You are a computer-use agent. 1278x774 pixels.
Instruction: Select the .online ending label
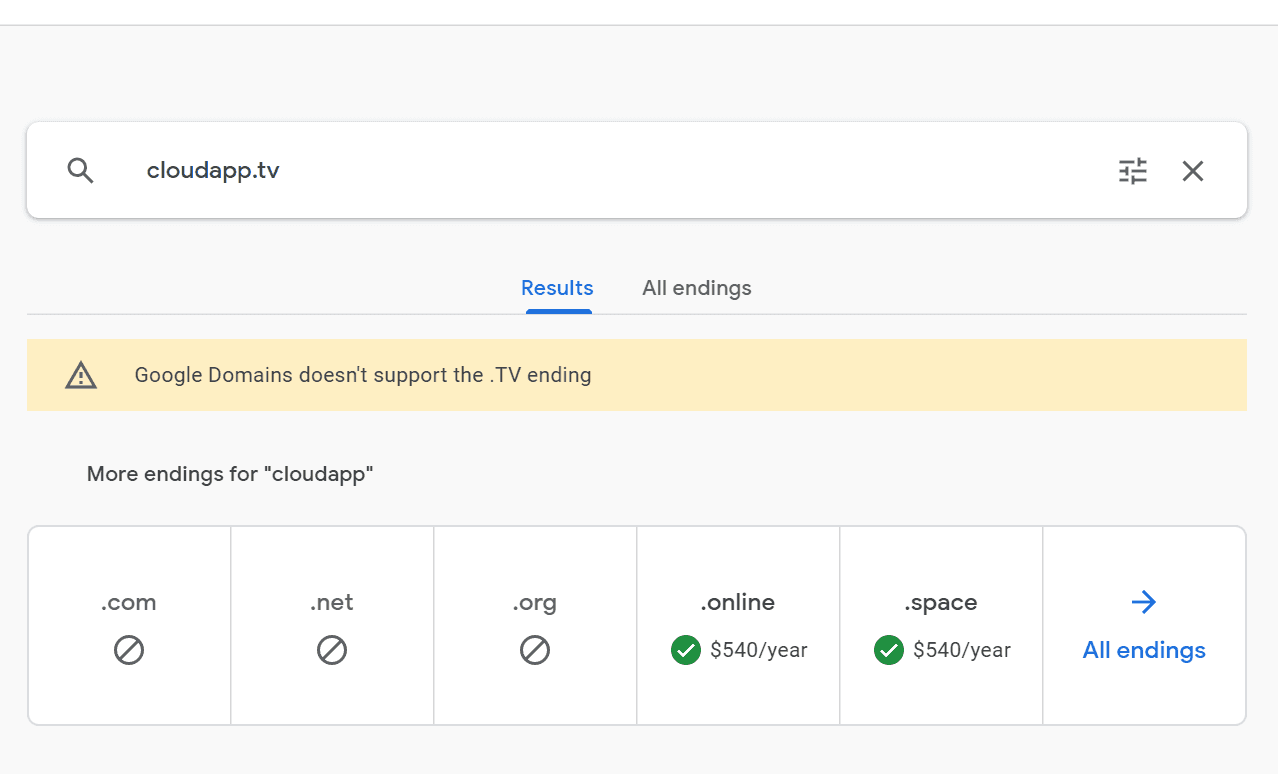tap(738, 603)
